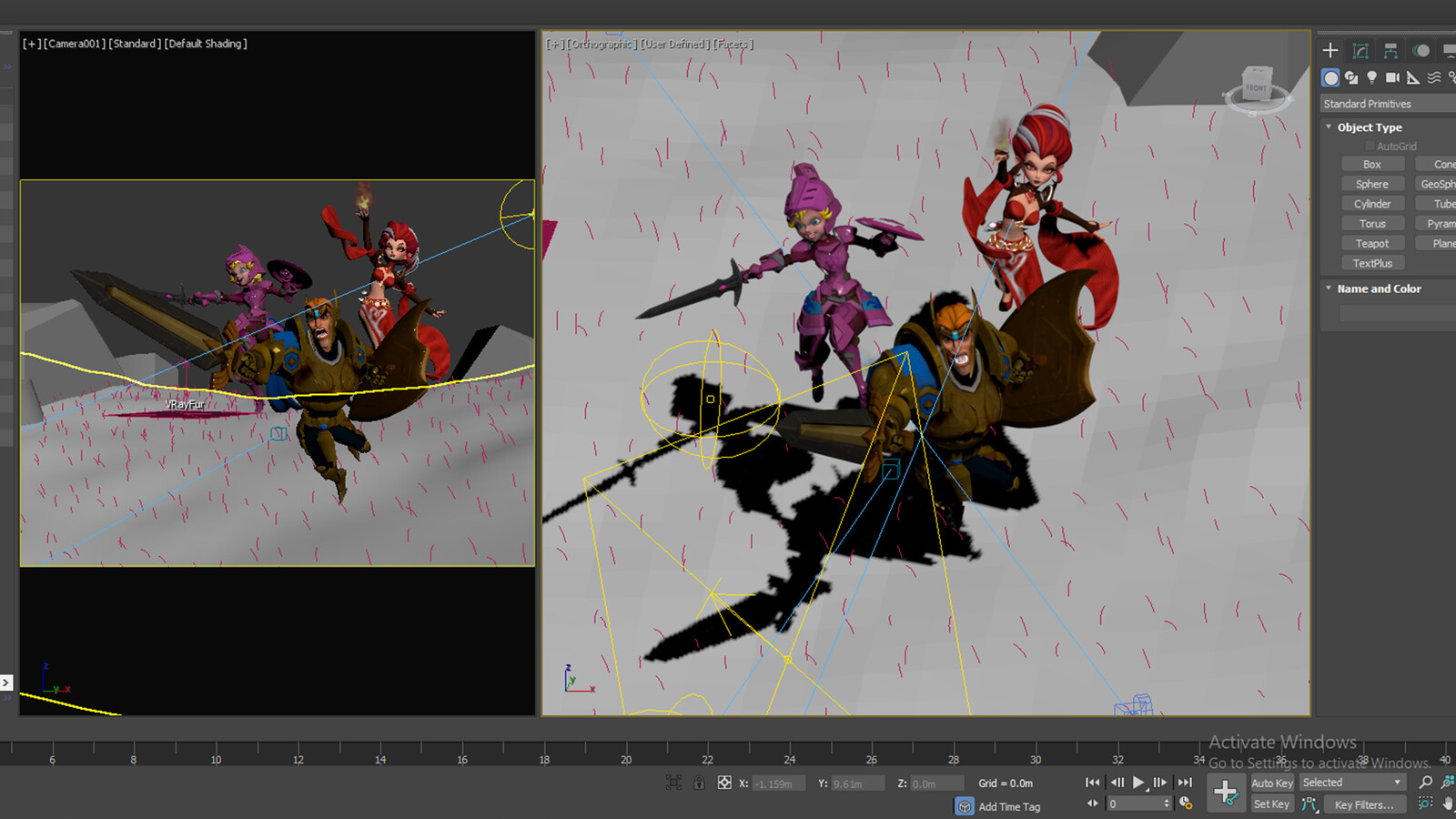Click the Pan View hand icon
The image size is (1456, 819).
pyautogui.click(x=1448, y=804)
